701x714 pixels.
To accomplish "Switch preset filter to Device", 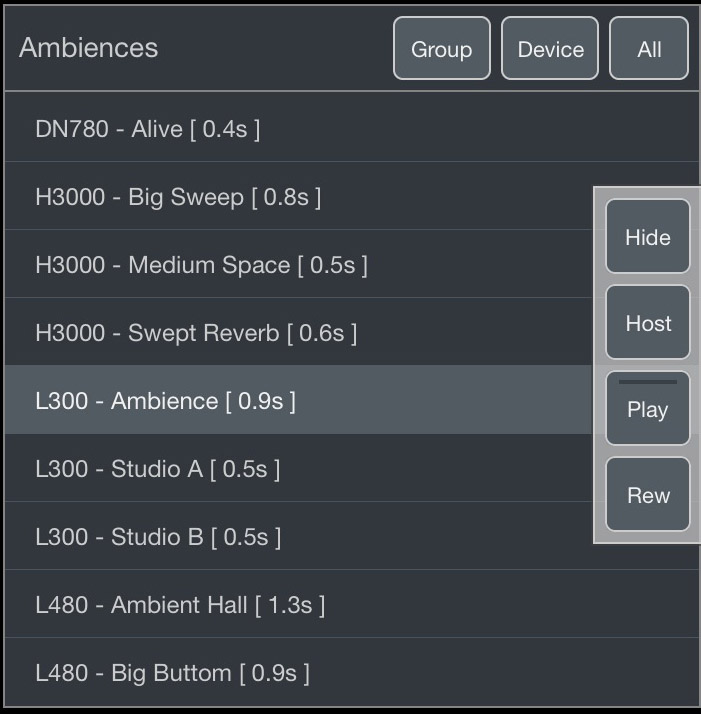I will point(550,48).
